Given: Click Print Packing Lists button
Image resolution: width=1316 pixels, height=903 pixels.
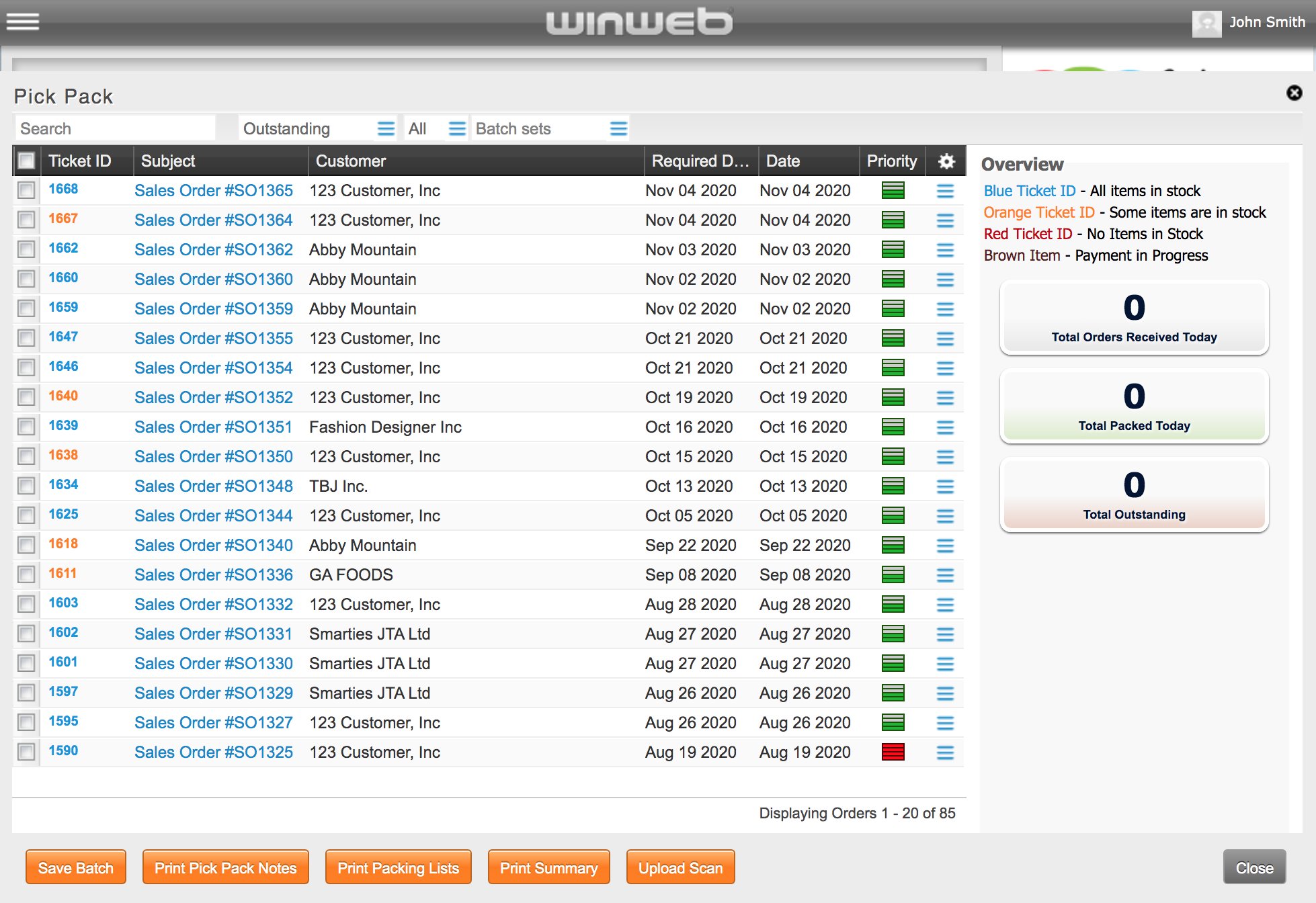Looking at the screenshot, I should [x=398, y=867].
